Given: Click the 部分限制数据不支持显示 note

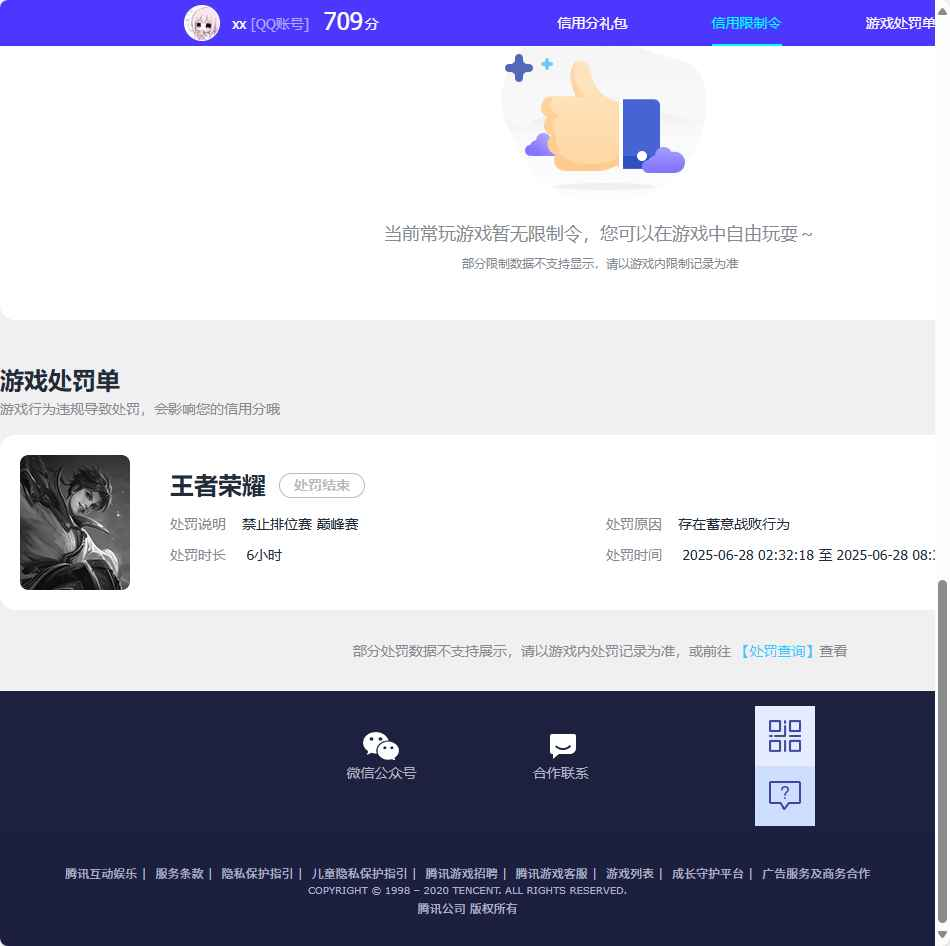Looking at the screenshot, I should [x=599, y=264].
